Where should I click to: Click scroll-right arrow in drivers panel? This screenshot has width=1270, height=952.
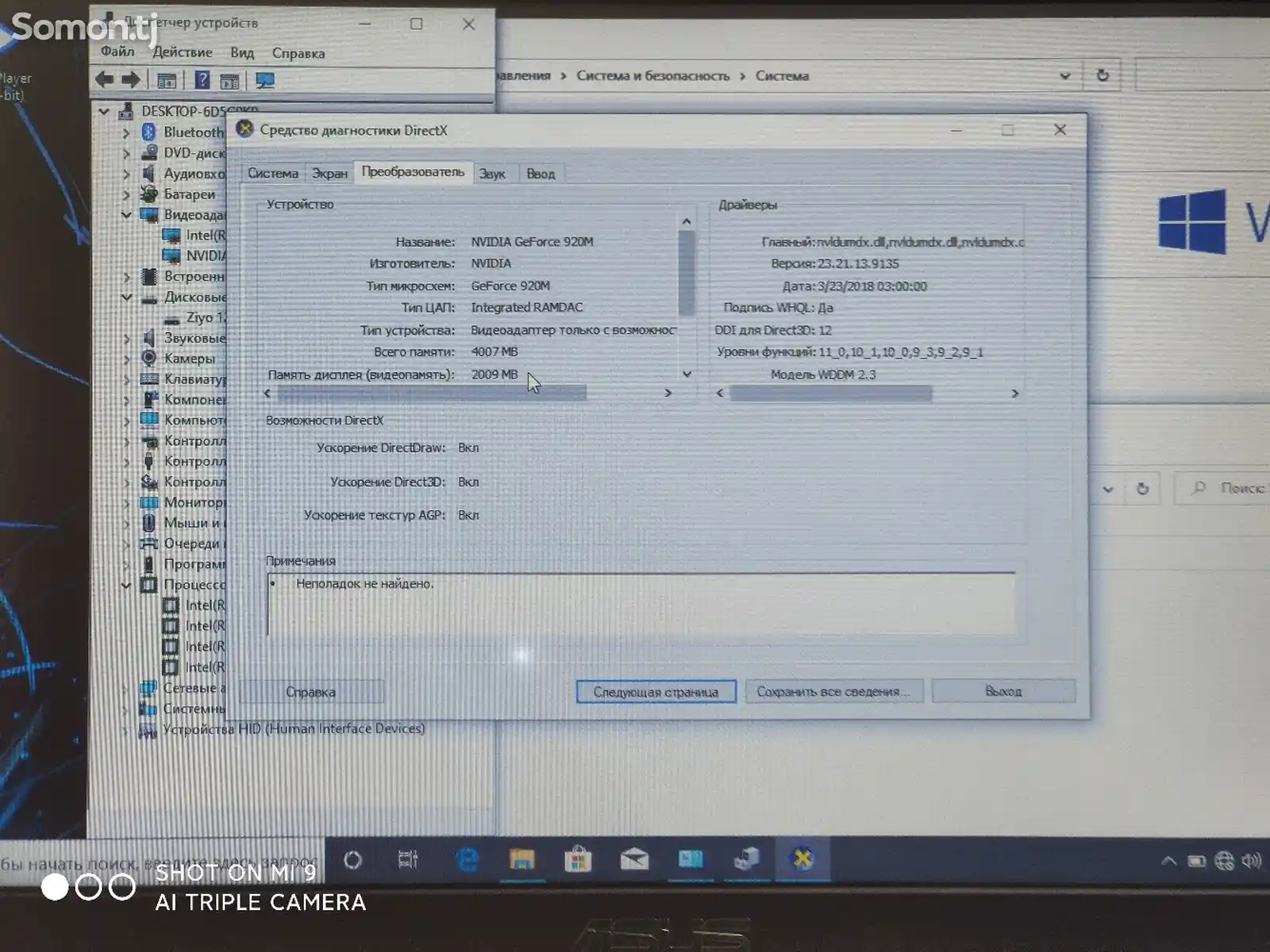click(x=1014, y=393)
